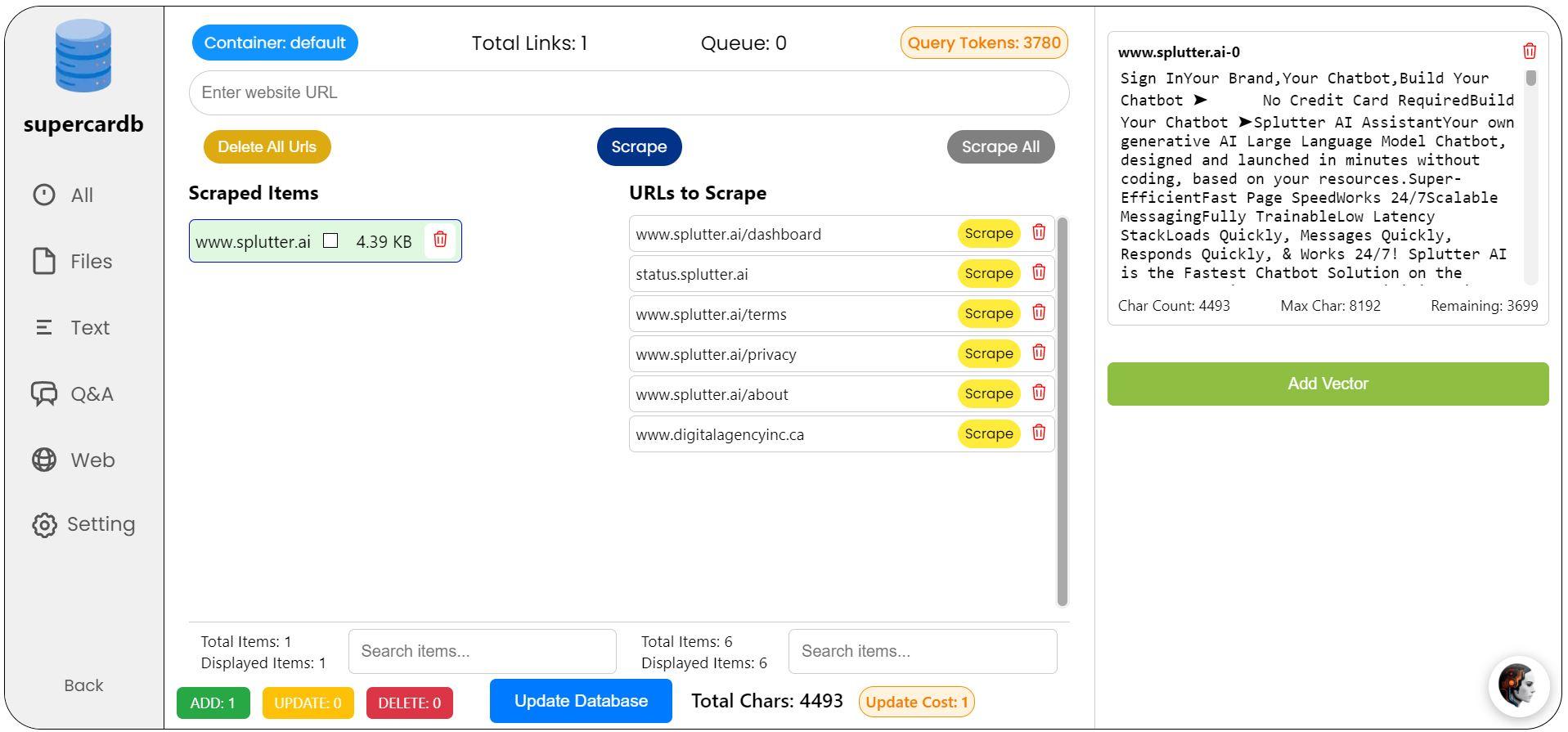Image resolution: width=1568 pixels, height=732 pixels.
Task: Click the dark blue Scrape button
Action: 639,146
